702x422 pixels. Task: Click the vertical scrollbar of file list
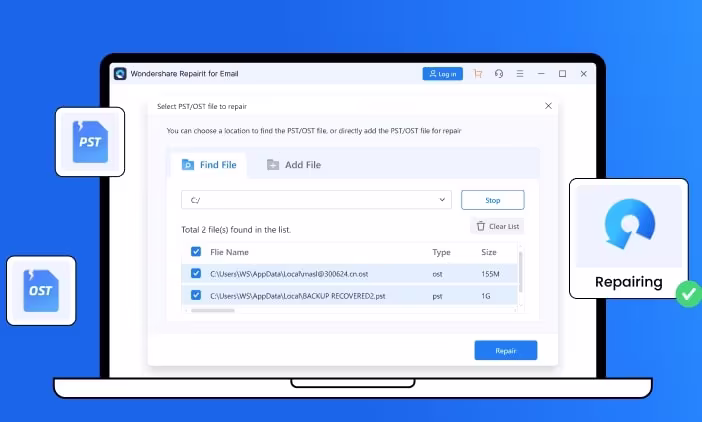click(520, 272)
